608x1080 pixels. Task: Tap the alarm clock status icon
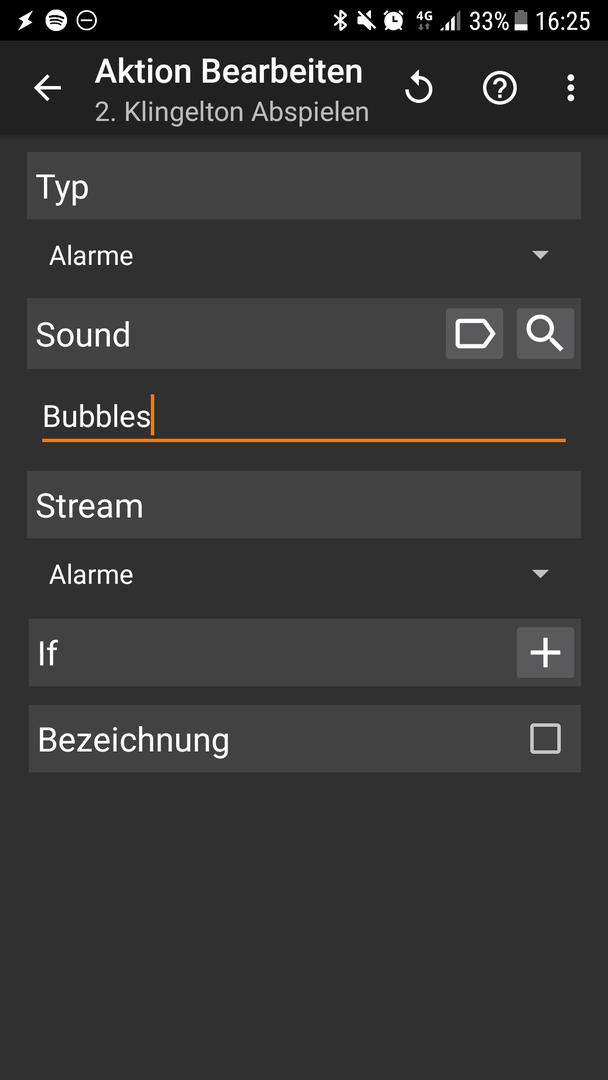[x=393, y=21]
